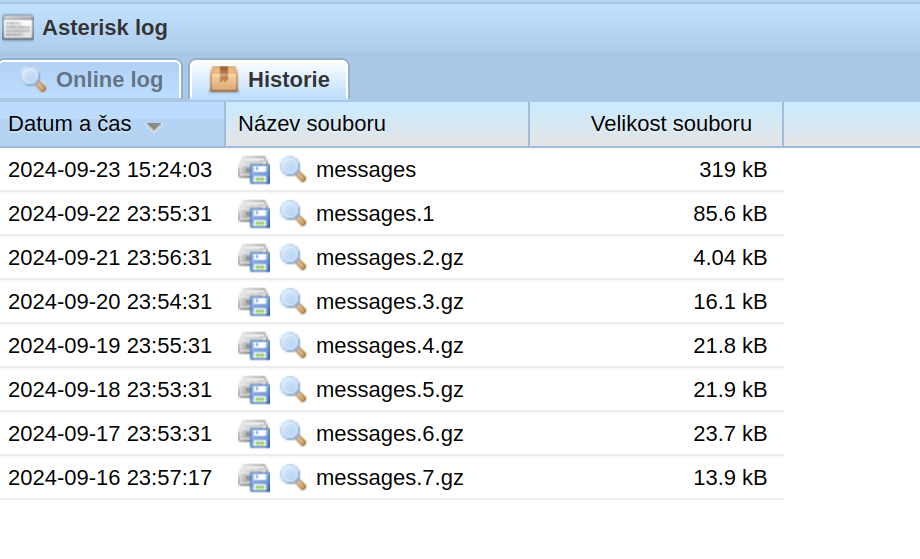Preview messages.5.gz with magnifier icon

click(293, 389)
